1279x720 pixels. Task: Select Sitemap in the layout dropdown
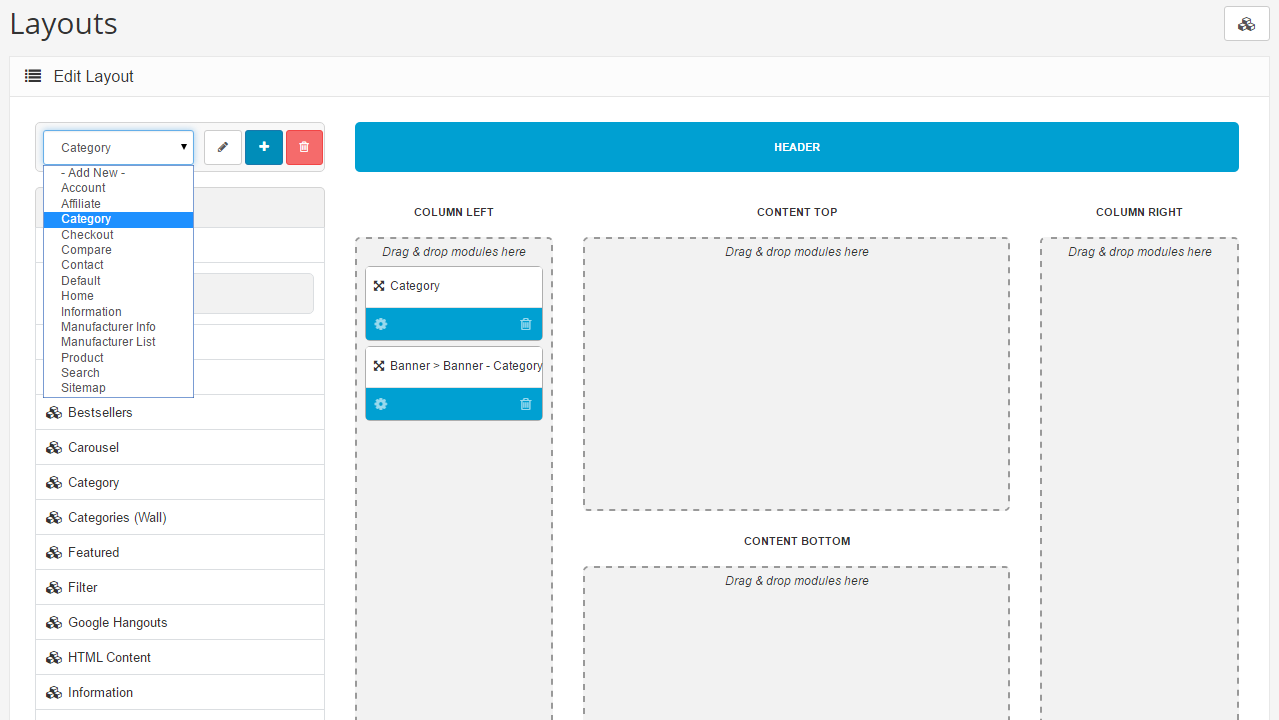pos(118,388)
